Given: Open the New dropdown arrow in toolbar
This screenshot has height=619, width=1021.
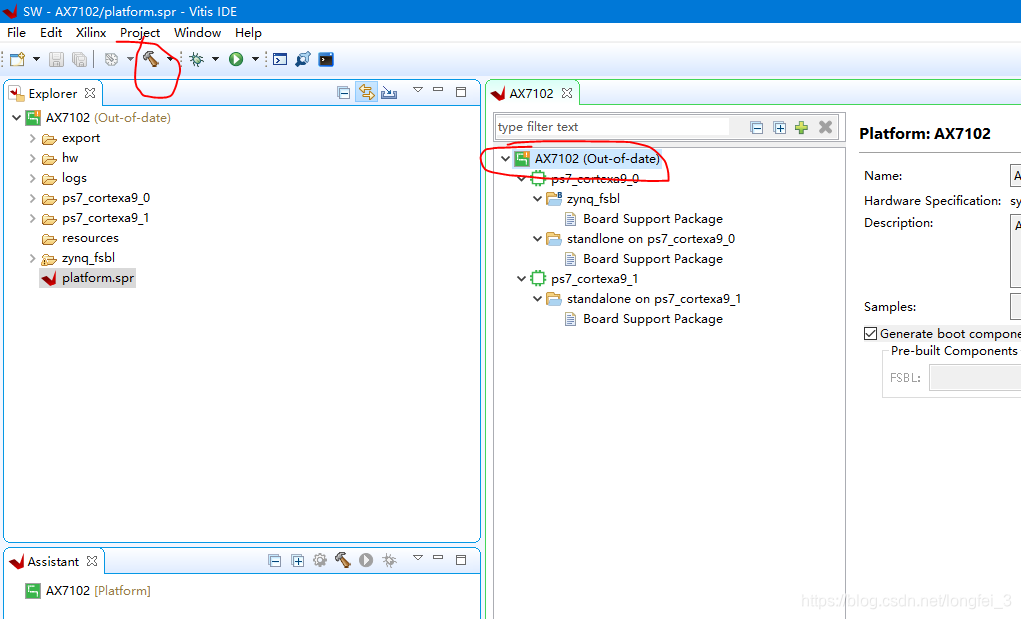Looking at the screenshot, I should [36, 59].
